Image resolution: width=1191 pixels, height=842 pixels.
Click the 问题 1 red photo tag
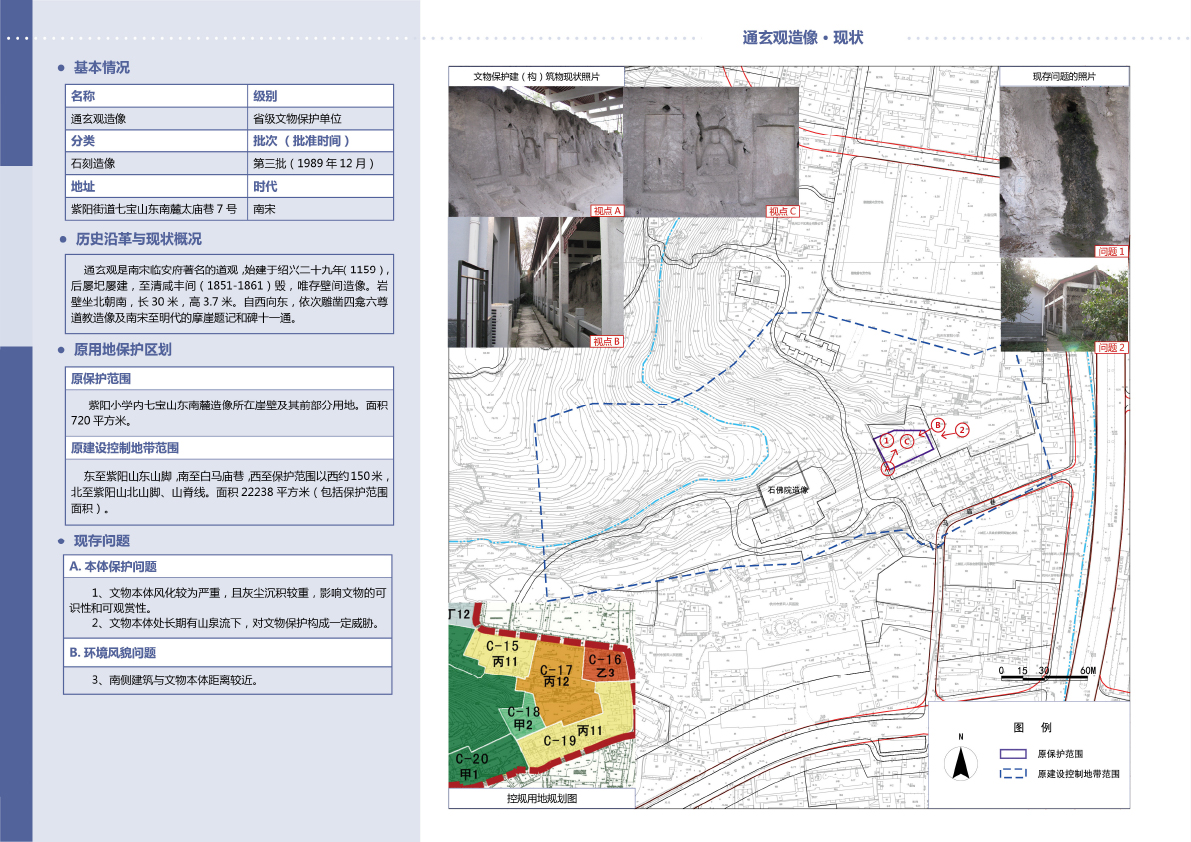pyautogui.click(x=1112, y=251)
